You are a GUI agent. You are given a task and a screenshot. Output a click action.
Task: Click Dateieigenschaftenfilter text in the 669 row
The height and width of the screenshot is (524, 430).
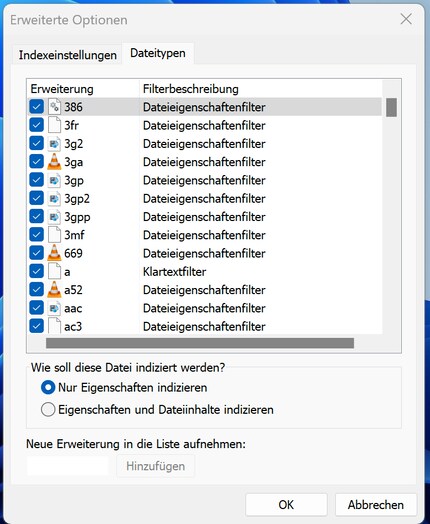tap(204, 253)
